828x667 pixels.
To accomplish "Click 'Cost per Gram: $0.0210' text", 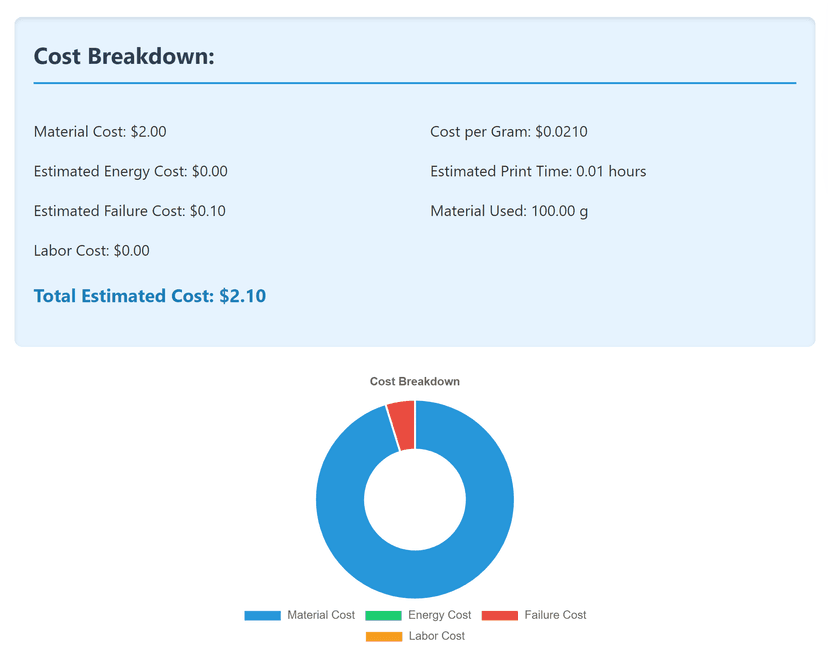I will (x=509, y=131).
